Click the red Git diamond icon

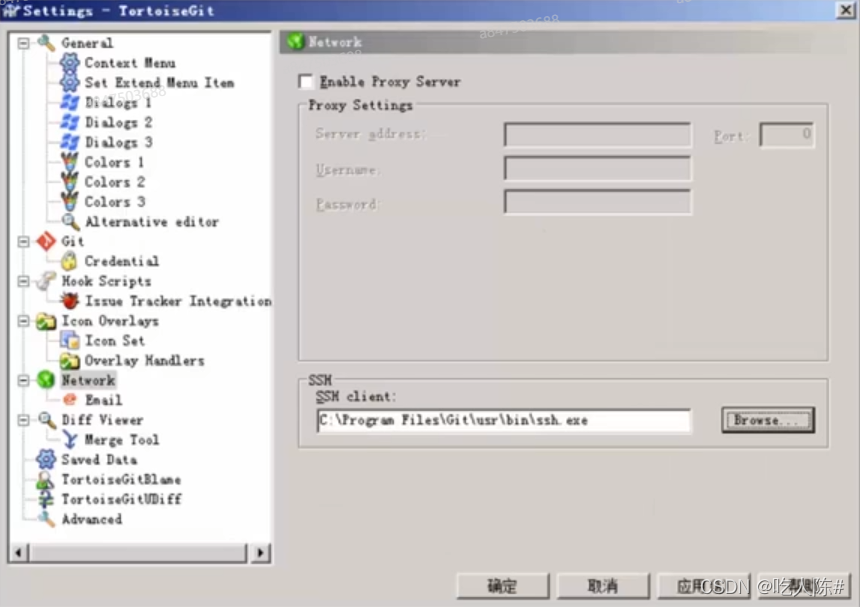point(46,241)
